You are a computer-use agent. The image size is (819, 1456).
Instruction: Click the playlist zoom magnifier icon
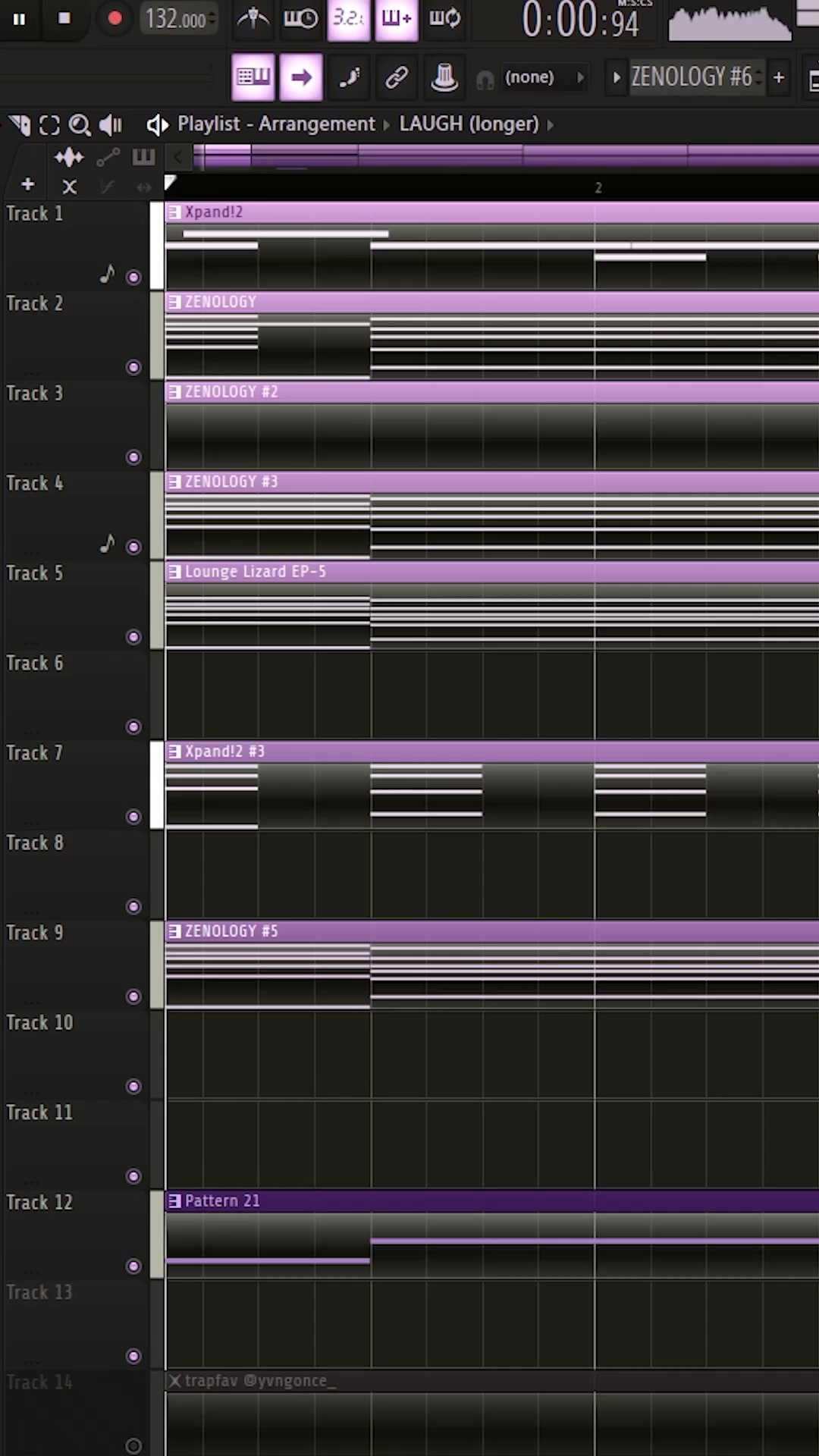[x=80, y=125]
